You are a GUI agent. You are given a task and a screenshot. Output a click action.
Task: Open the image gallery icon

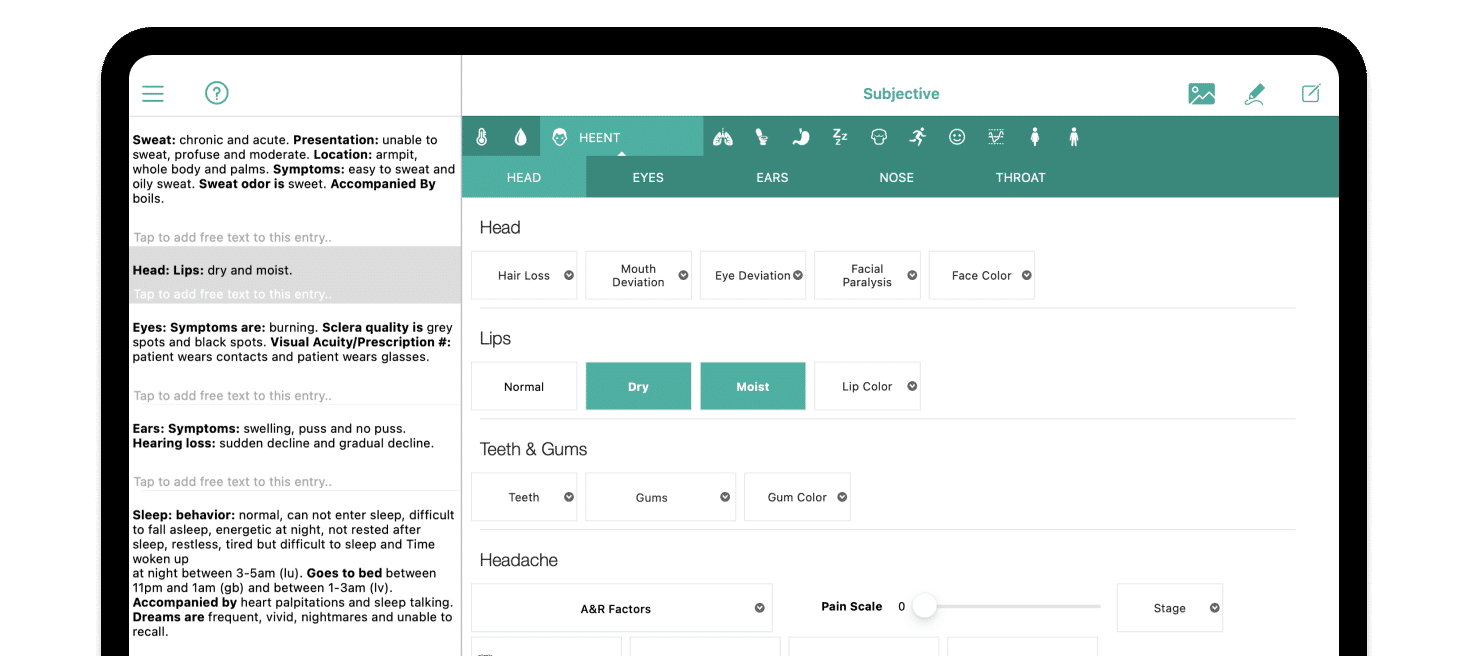coord(1201,94)
